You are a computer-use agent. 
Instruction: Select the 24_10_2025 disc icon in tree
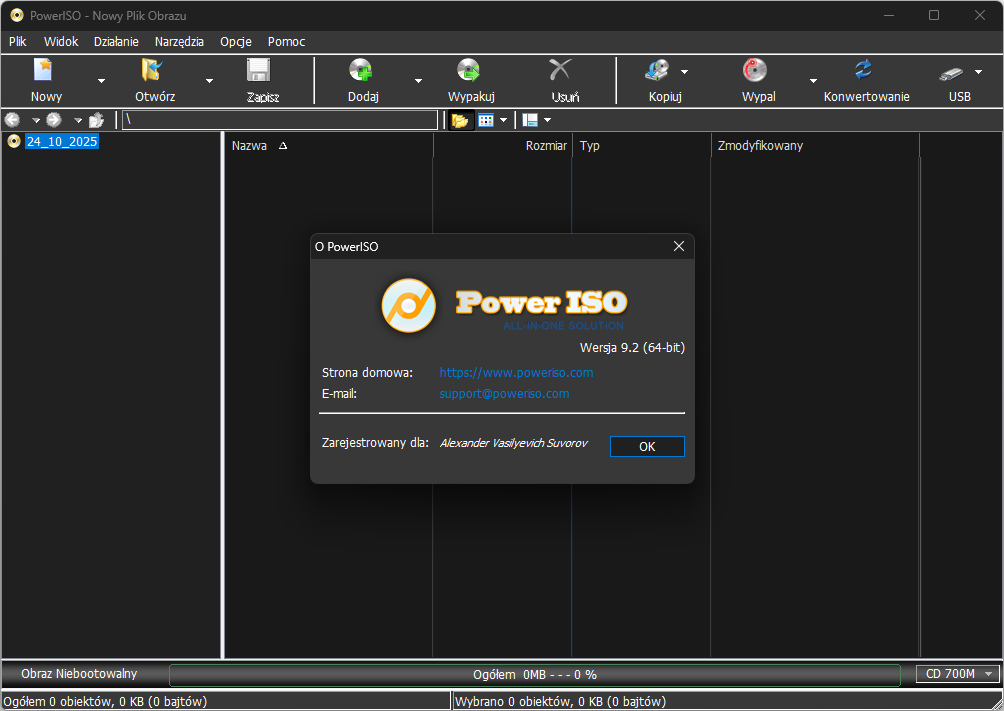tap(14, 142)
